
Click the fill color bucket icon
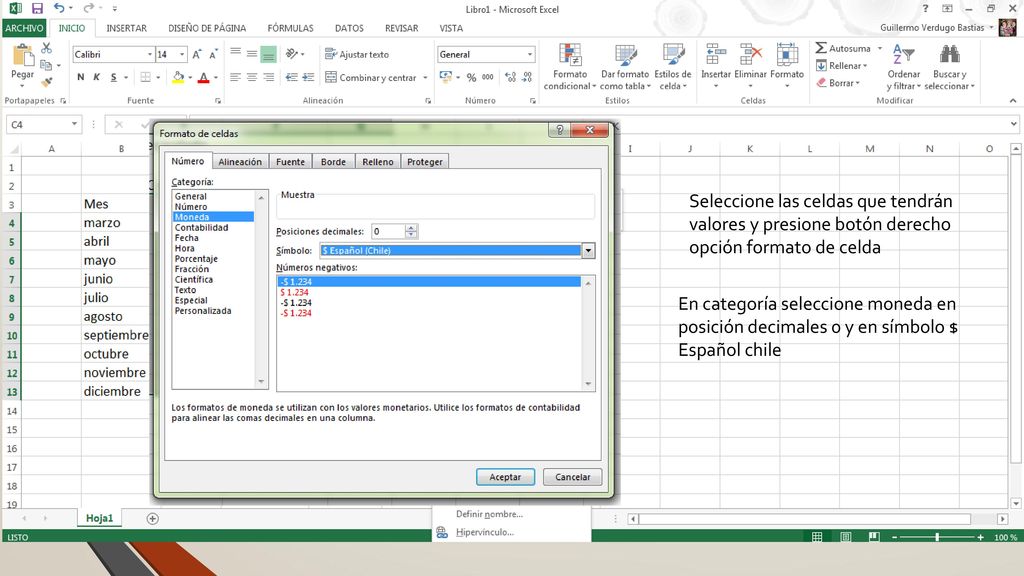[x=178, y=77]
